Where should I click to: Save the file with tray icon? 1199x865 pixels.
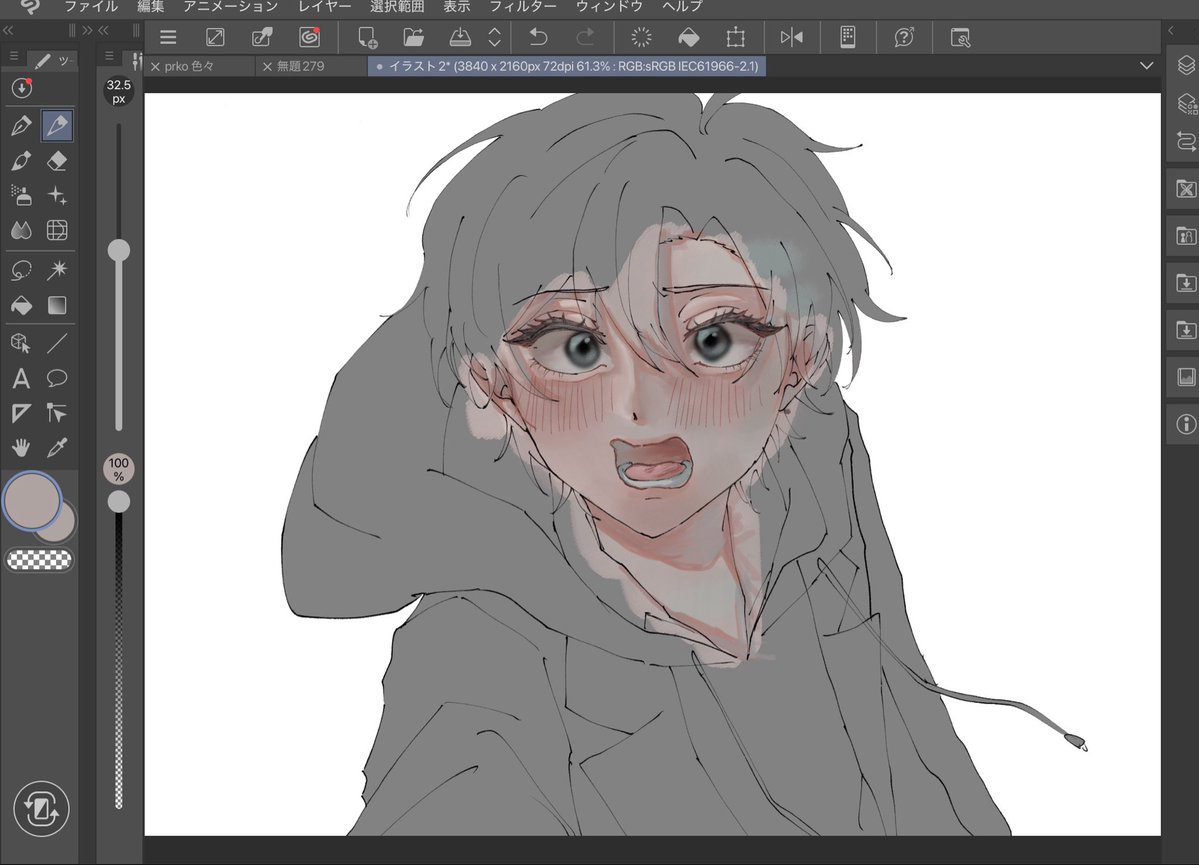[x=460, y=37]
